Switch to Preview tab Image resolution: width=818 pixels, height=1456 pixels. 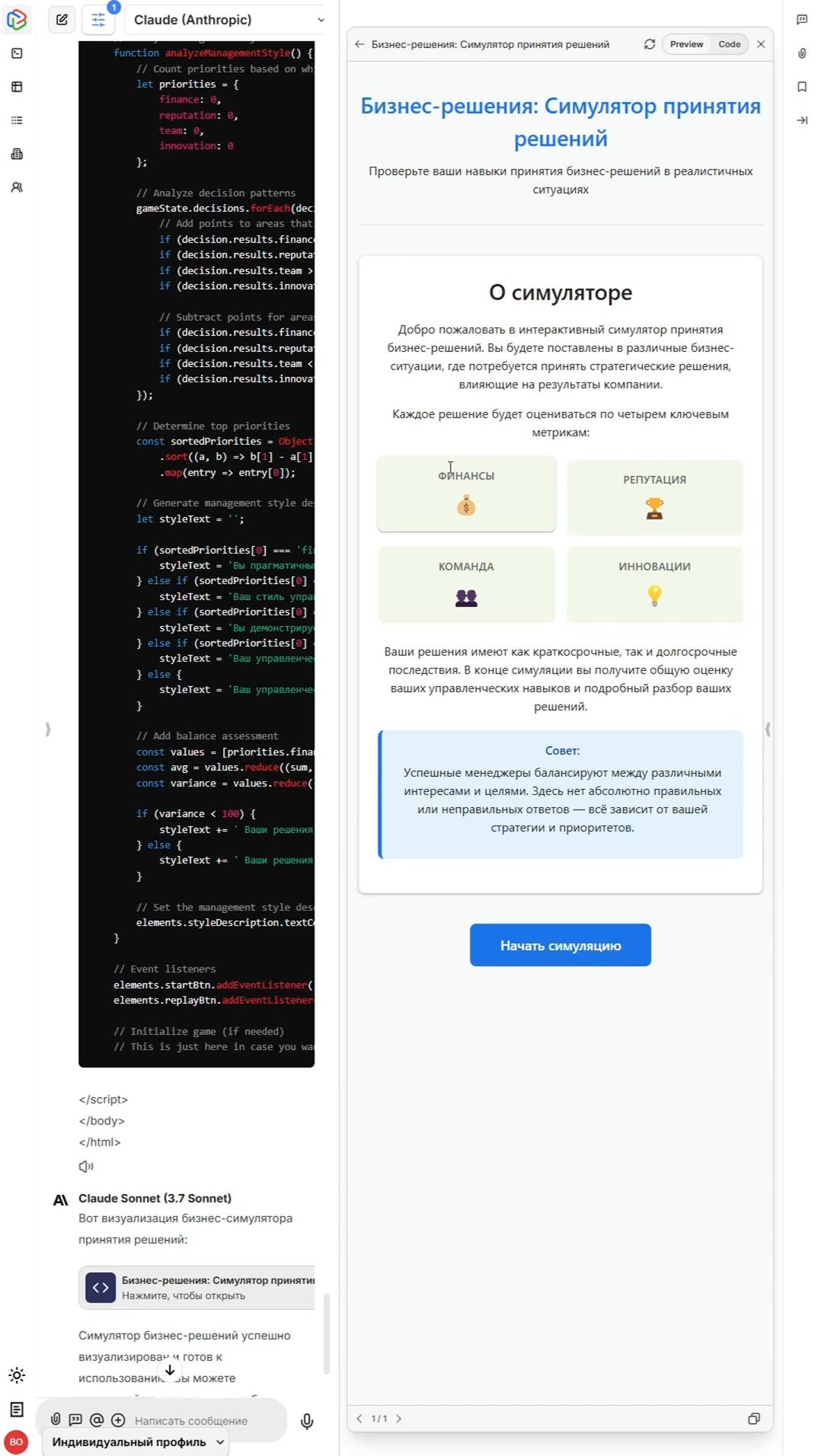[x=686, y=44]
